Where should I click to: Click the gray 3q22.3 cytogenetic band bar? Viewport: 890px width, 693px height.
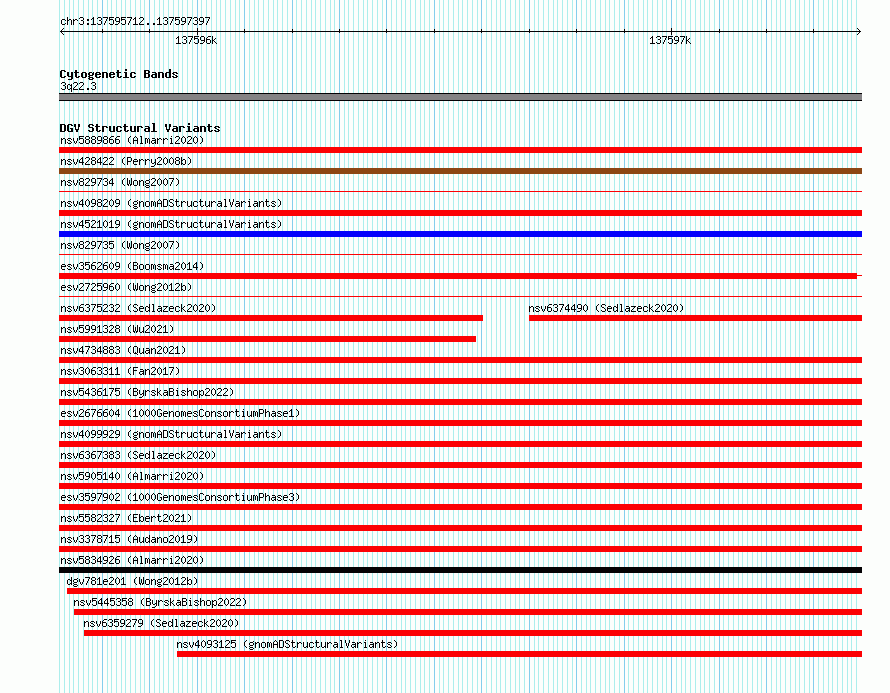pyautogui.click(x=460, y=97)
